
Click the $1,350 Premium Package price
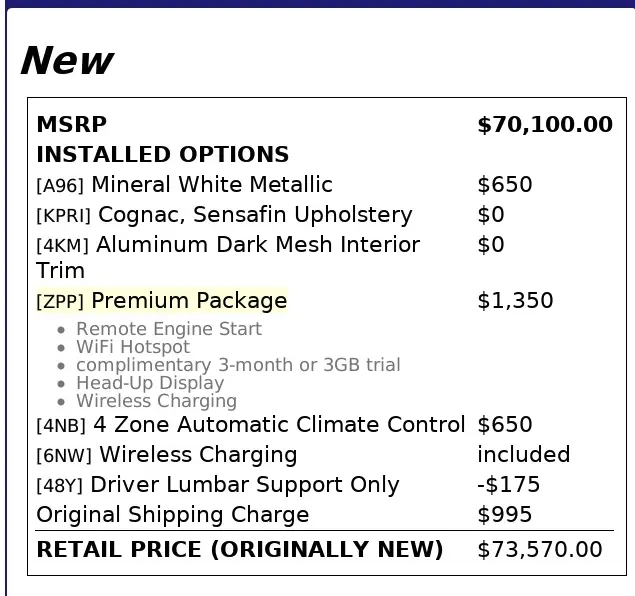tap(515, 301)
